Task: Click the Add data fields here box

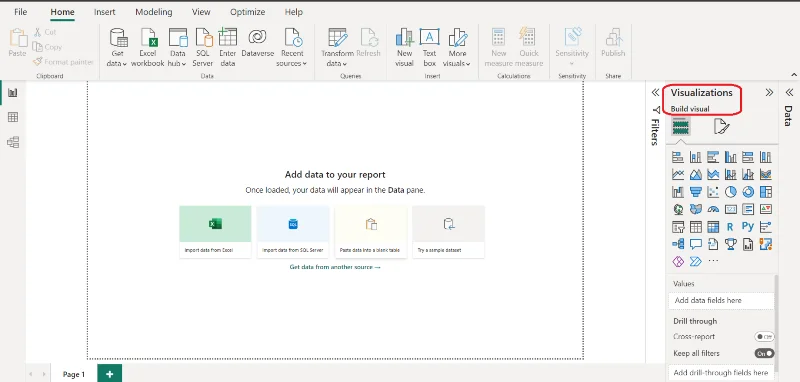Action: click(x=721, y=300)
